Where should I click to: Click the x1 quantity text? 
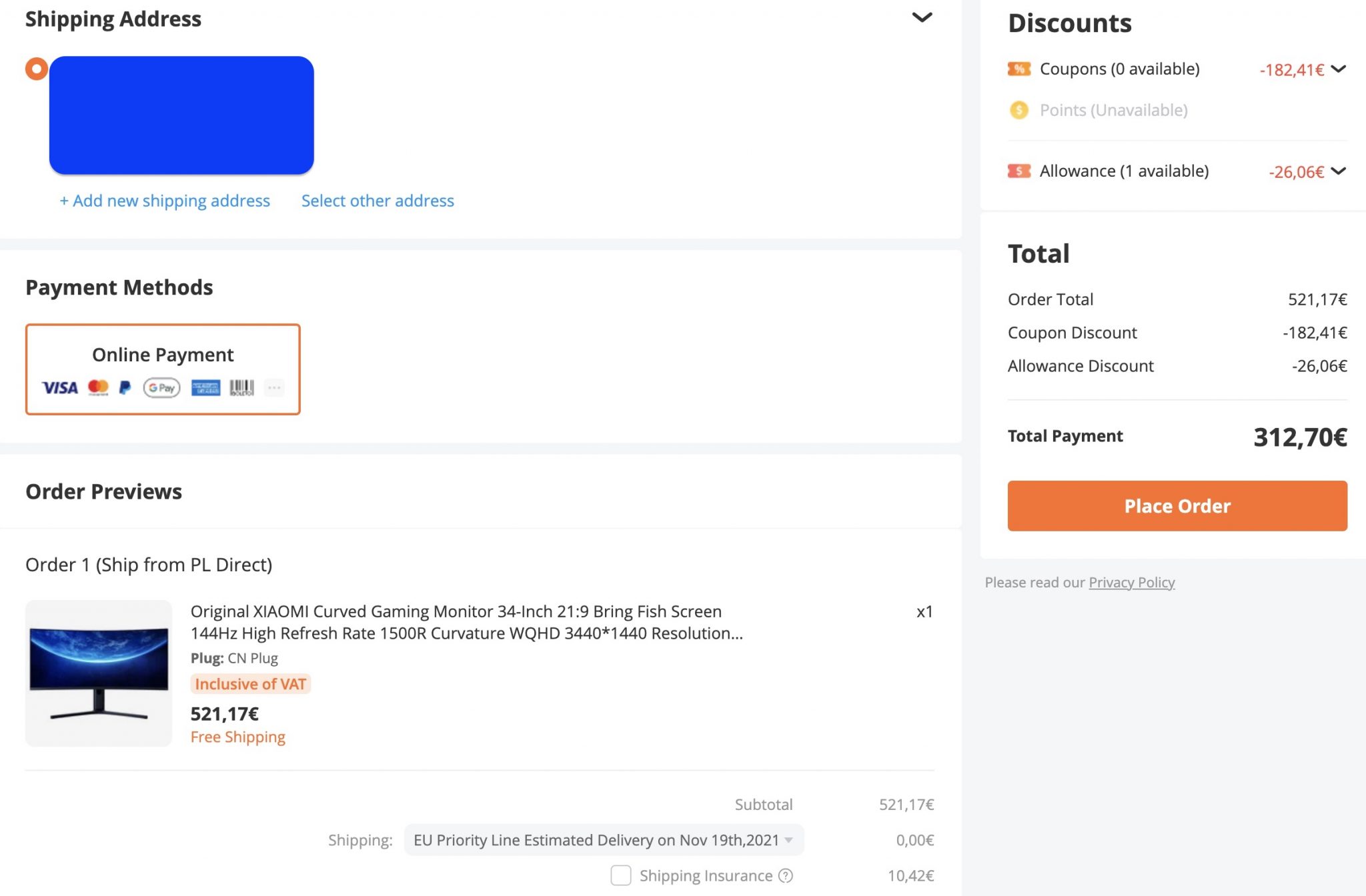point(924,611)
